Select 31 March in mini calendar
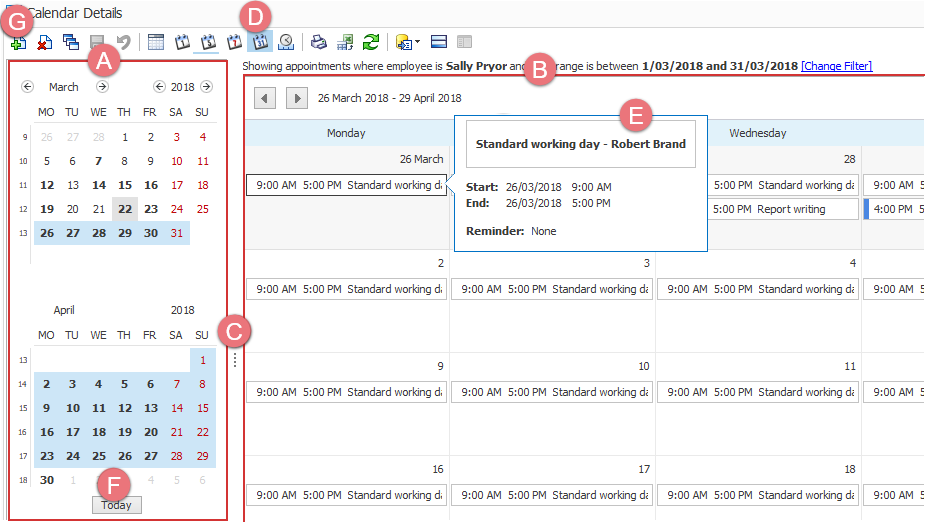925x522 pixels. pyautogui.click(x=177, y=233)
